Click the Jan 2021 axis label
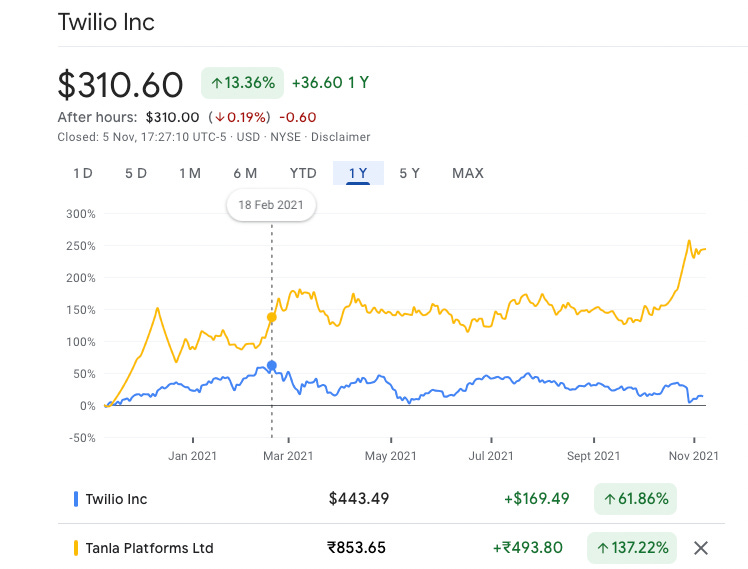This screenshot has width=748, height=569. click(192, 456)
